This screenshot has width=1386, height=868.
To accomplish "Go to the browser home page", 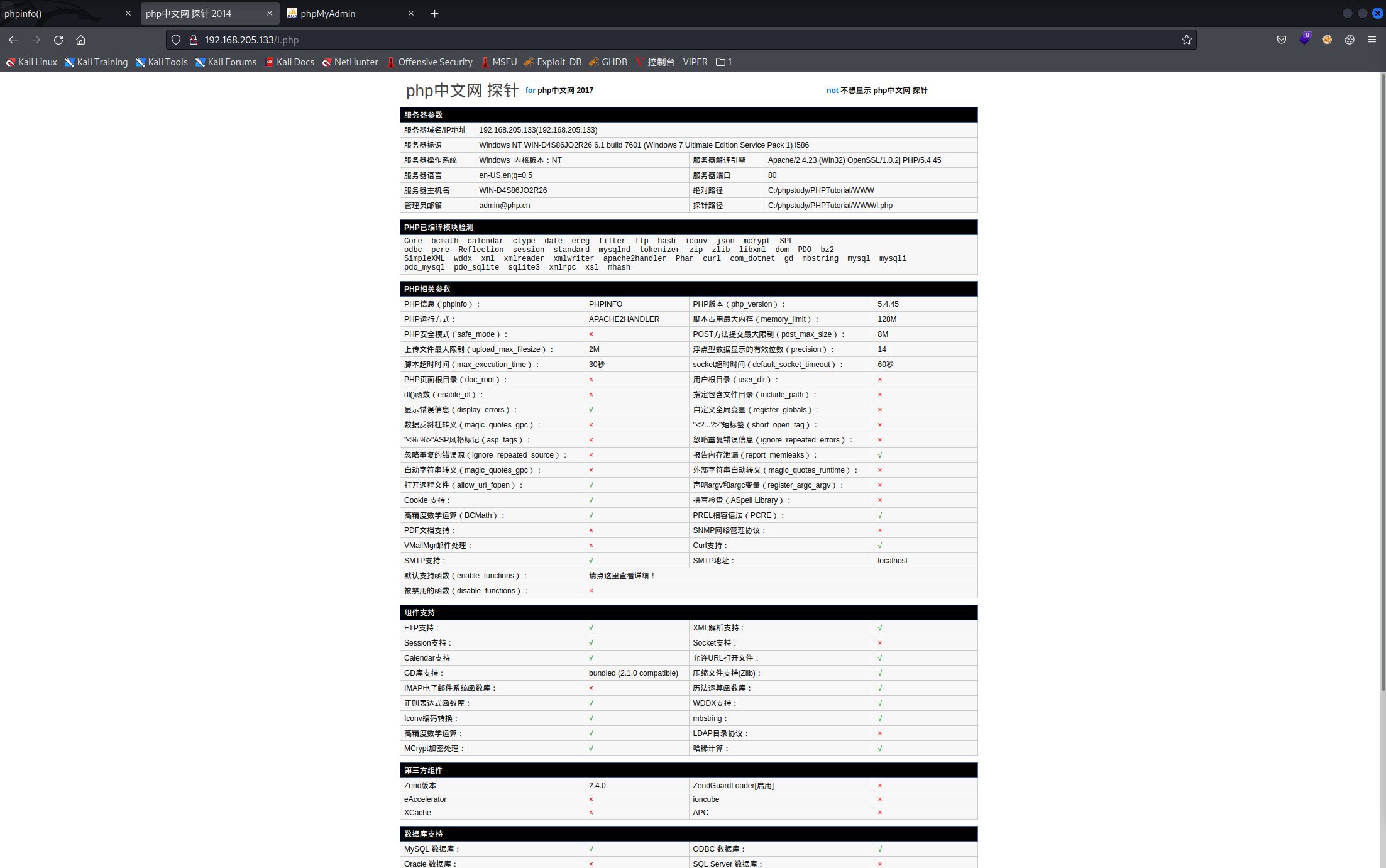I will coord(80,40).
